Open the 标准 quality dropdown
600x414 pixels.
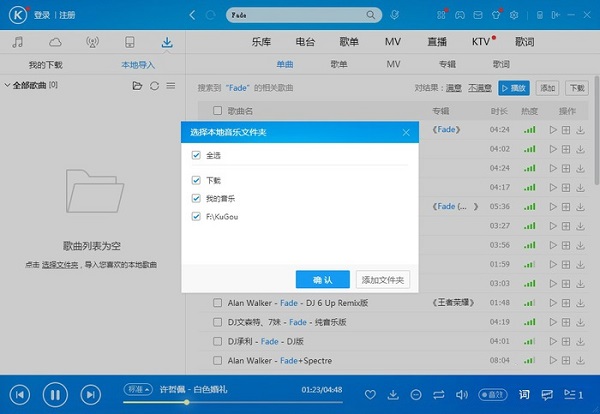pyautogui.click(x=138, y=389)
